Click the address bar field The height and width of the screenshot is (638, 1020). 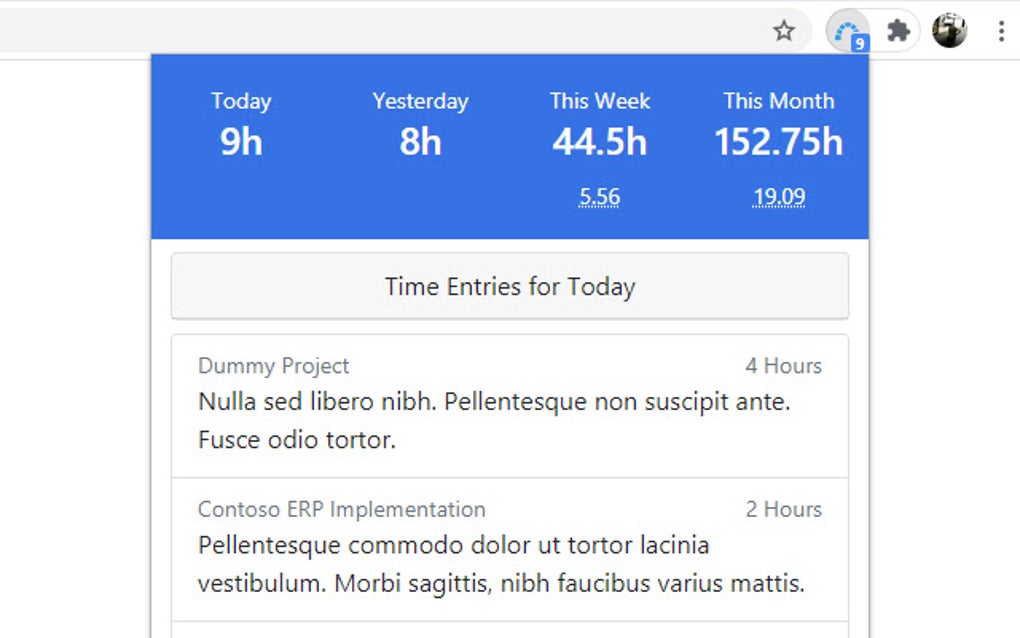[x=380, y=31]
